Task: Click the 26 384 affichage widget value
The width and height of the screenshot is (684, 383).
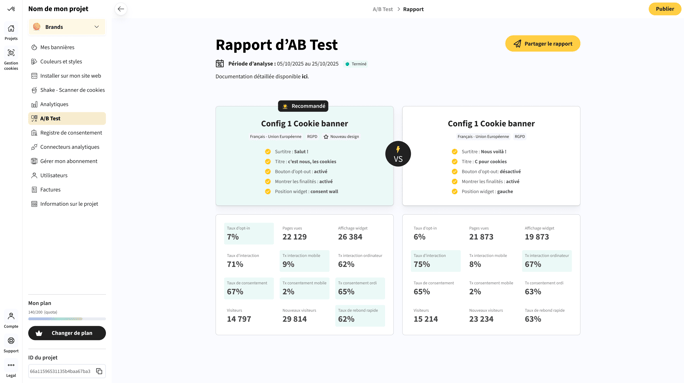Action: pyautogui.click(x=350, y=237)
